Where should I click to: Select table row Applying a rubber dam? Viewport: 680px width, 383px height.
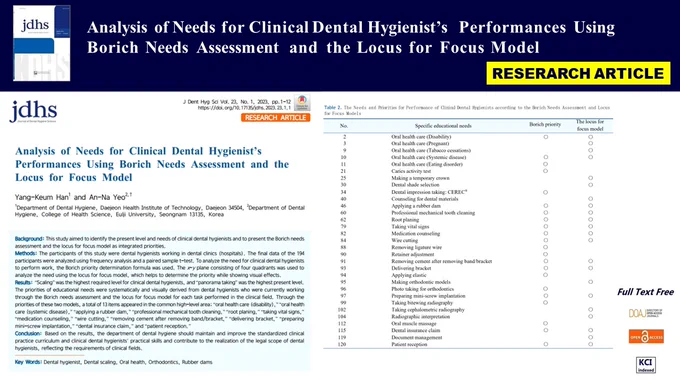tap(468, 206)
